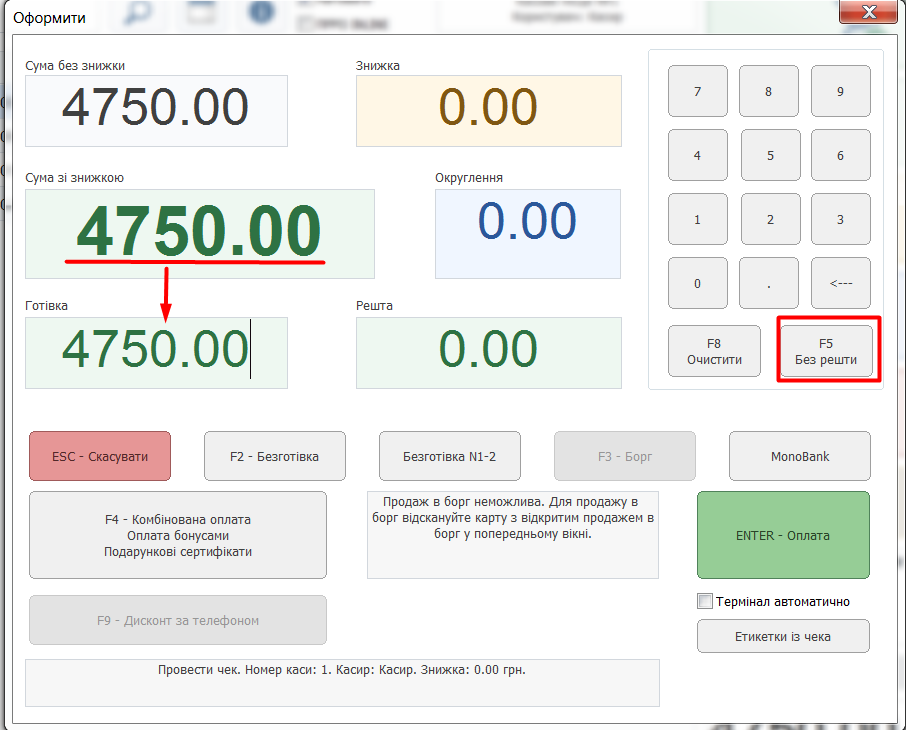Viewport: 906px width, 730px height.
Task: Click keypad digit 5
Action: tap(770, 155)
